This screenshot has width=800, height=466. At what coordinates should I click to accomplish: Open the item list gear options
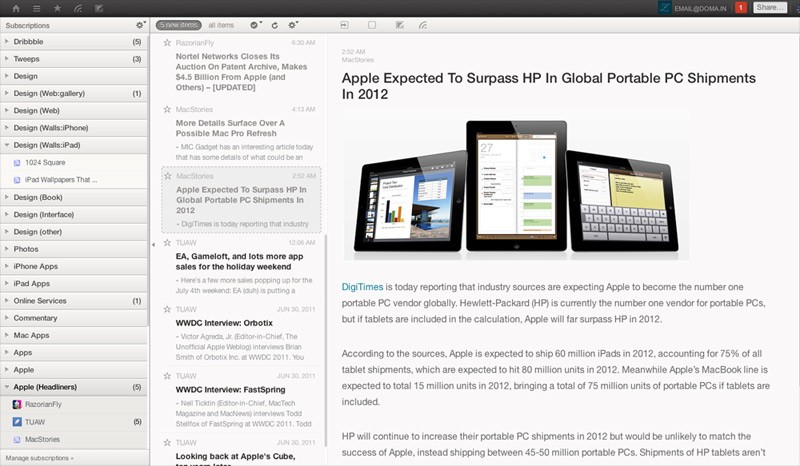pyautogui.click(x=293, y=24)
